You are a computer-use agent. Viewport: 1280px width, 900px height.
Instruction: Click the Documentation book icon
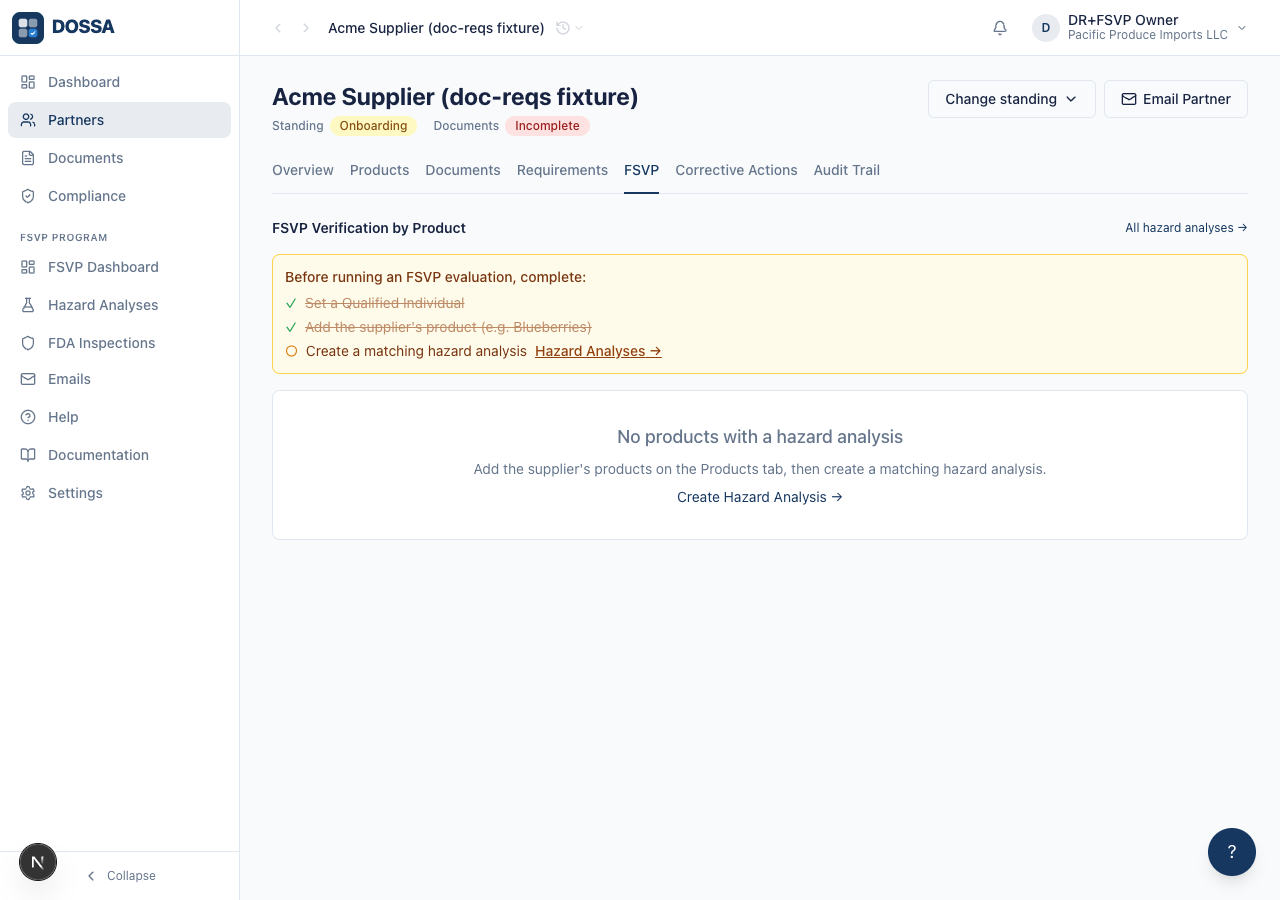[28, 455]
